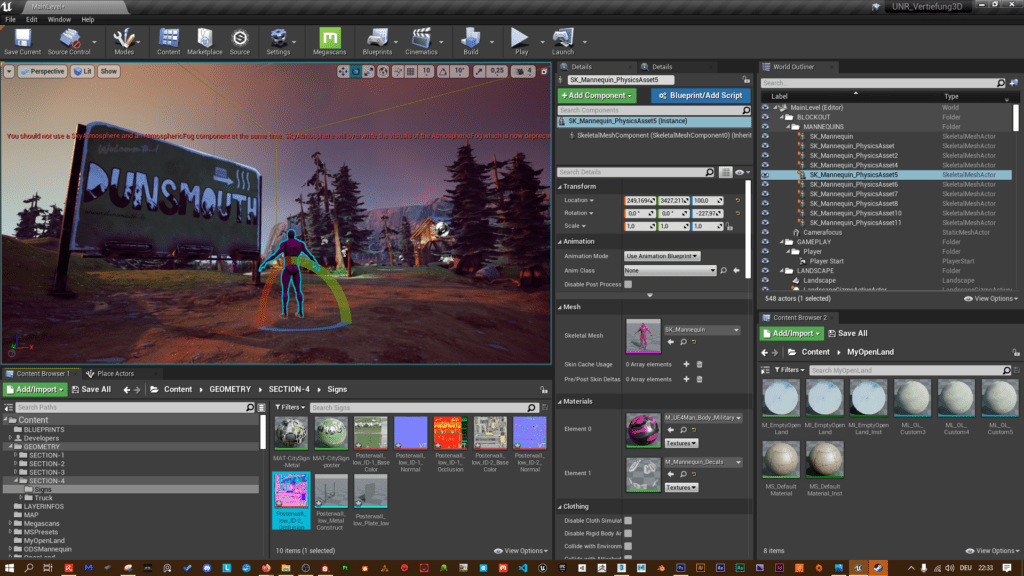Open Element 0 material dropdown
The width and height of the screenshot is (1024, 576).
point(703,418)
